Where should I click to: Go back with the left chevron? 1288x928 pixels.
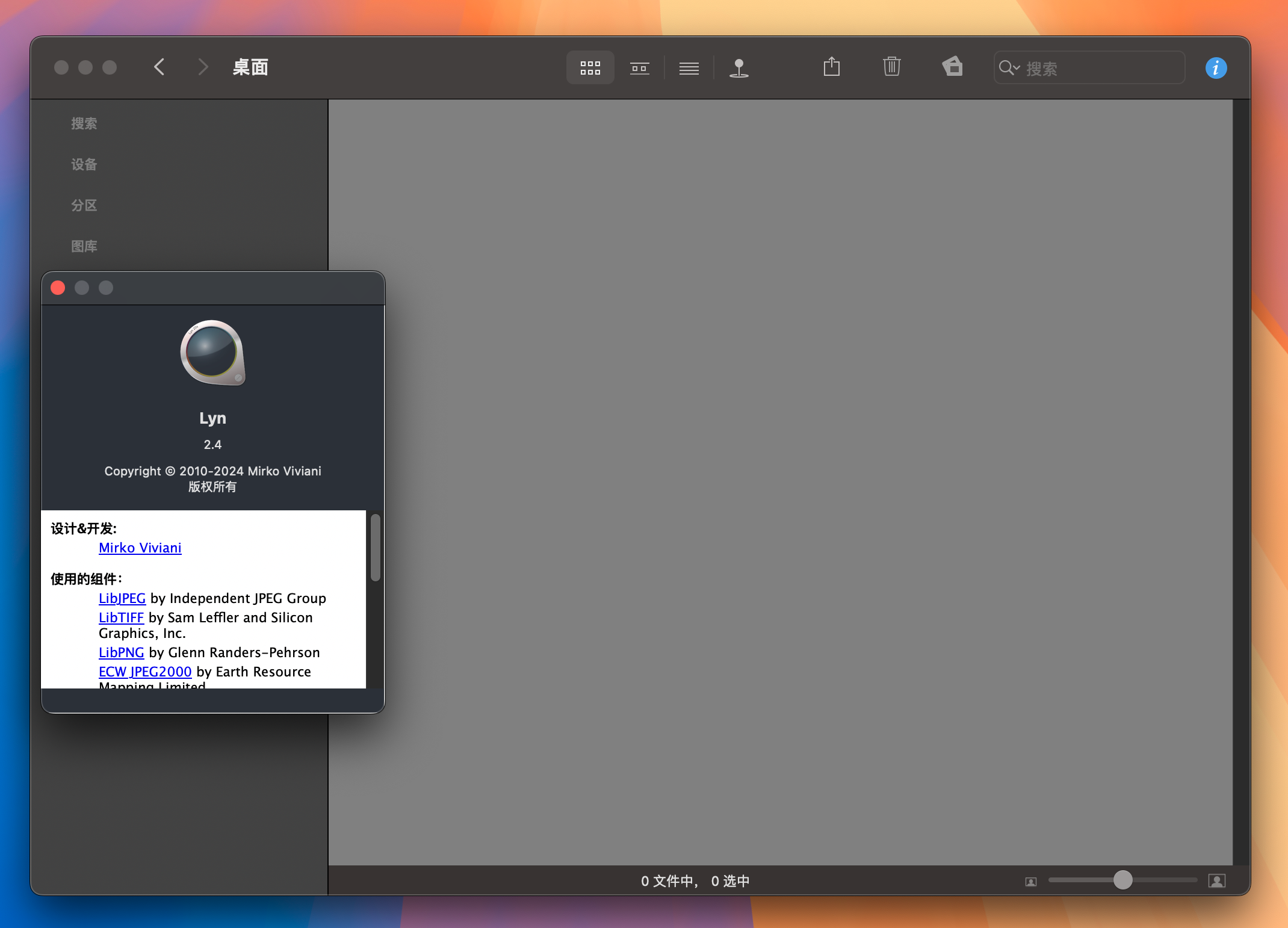(x=159, y=67)
